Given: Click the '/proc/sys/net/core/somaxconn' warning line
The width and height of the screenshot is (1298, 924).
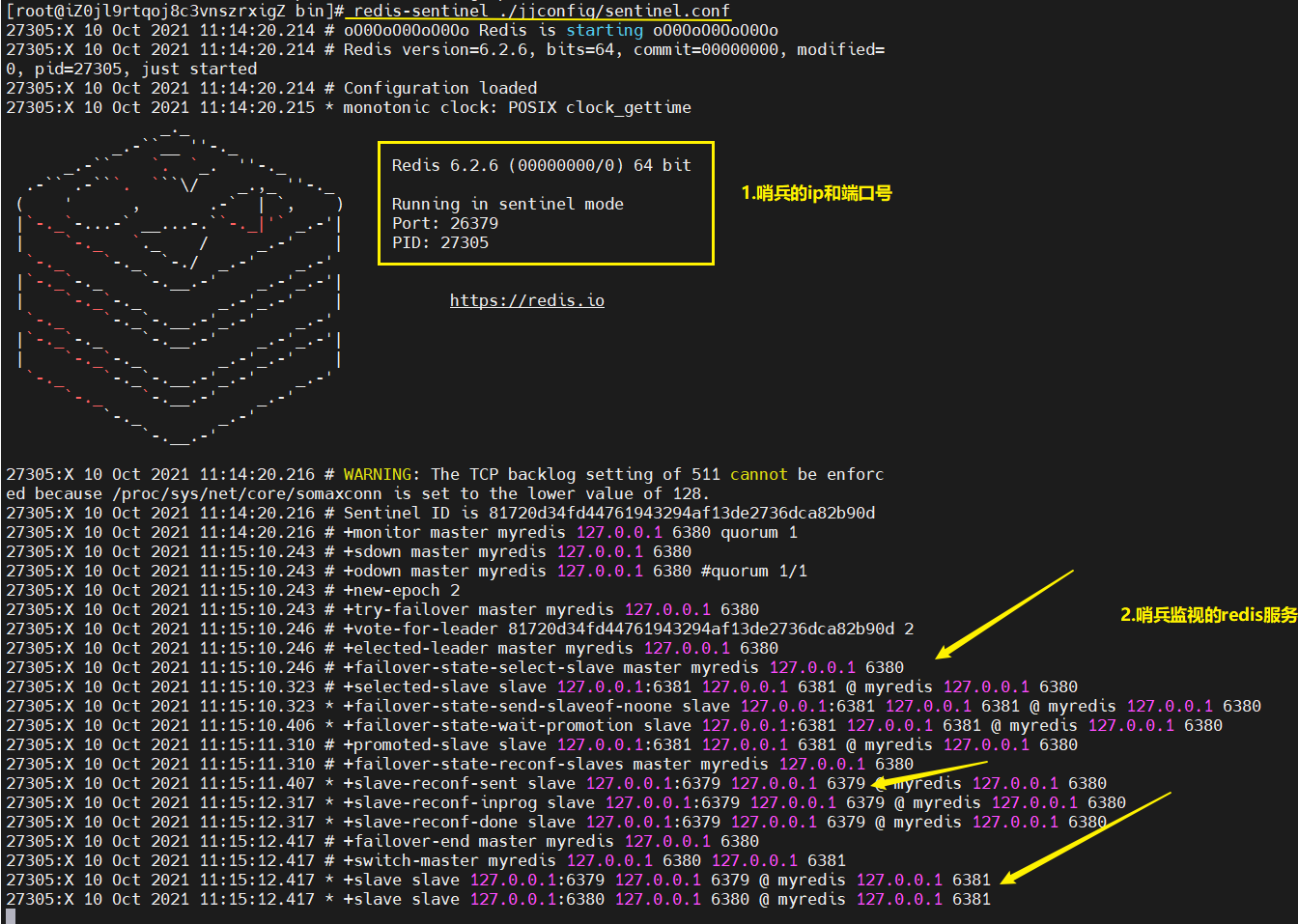Looking at the screenshot, I should click(358, 493).
